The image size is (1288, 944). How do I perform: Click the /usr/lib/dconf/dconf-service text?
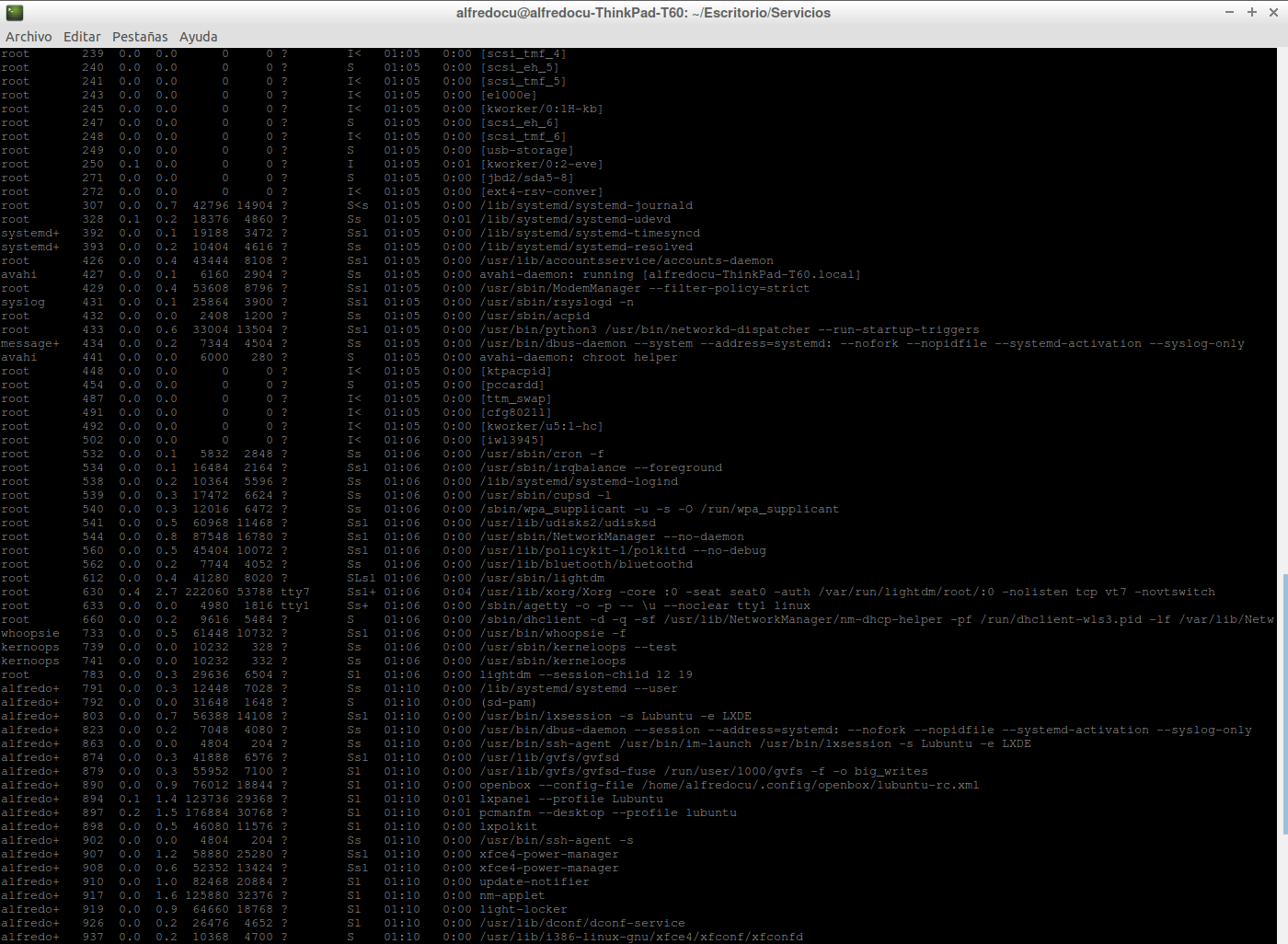coord(582,924)
